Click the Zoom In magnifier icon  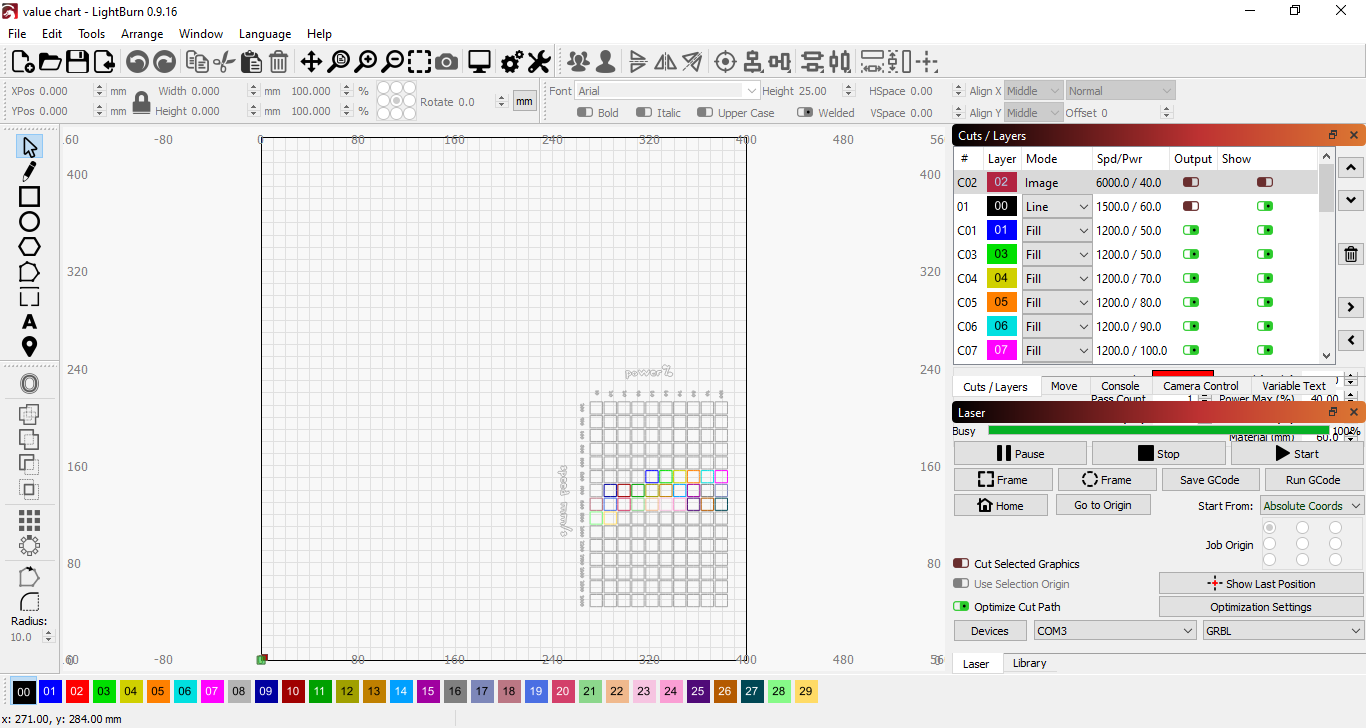click(366, 62)
